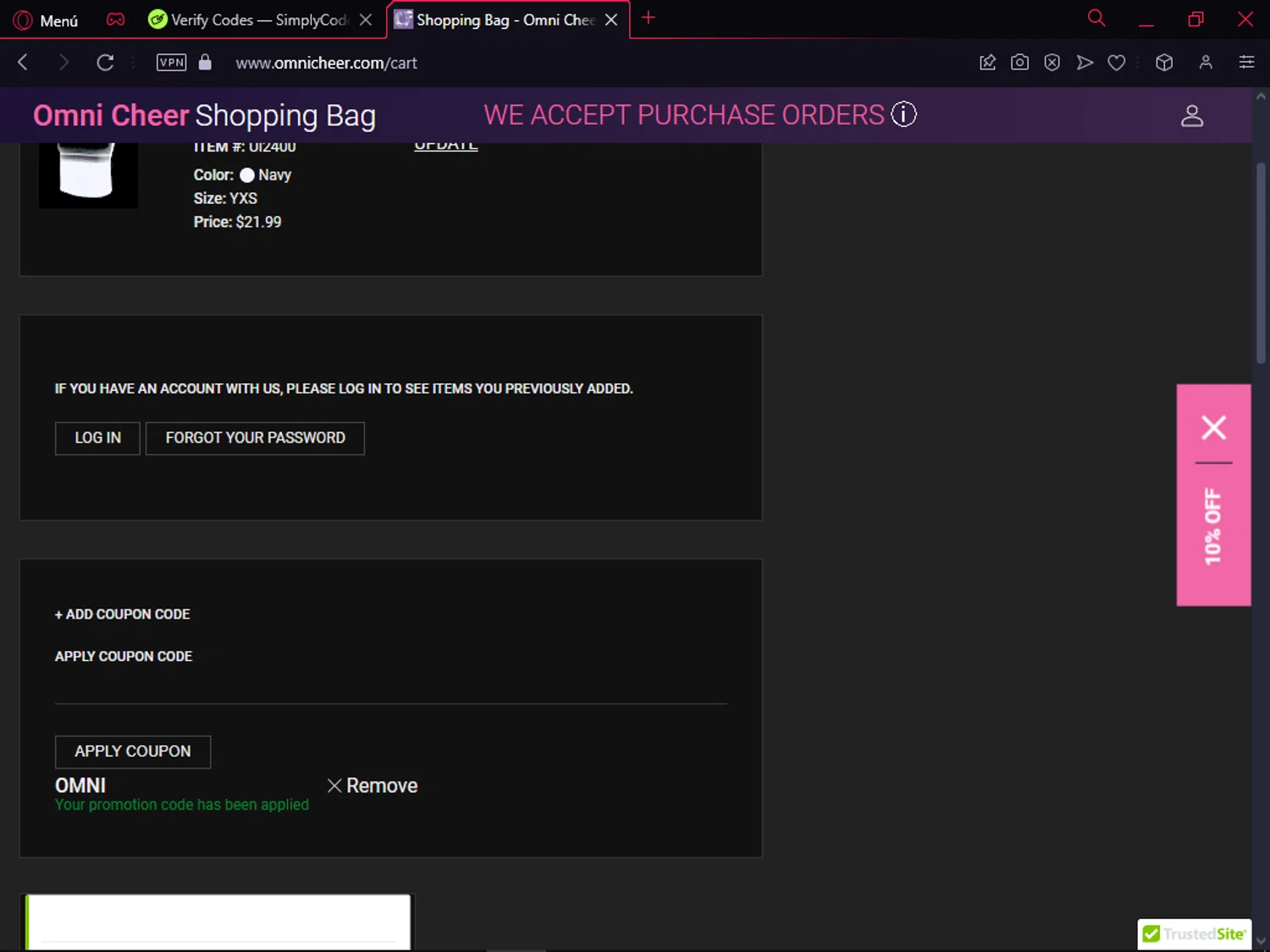1270x952 pixels.
Task: Open the easy setup sliders icon
Action: [x=1246, y=62]
